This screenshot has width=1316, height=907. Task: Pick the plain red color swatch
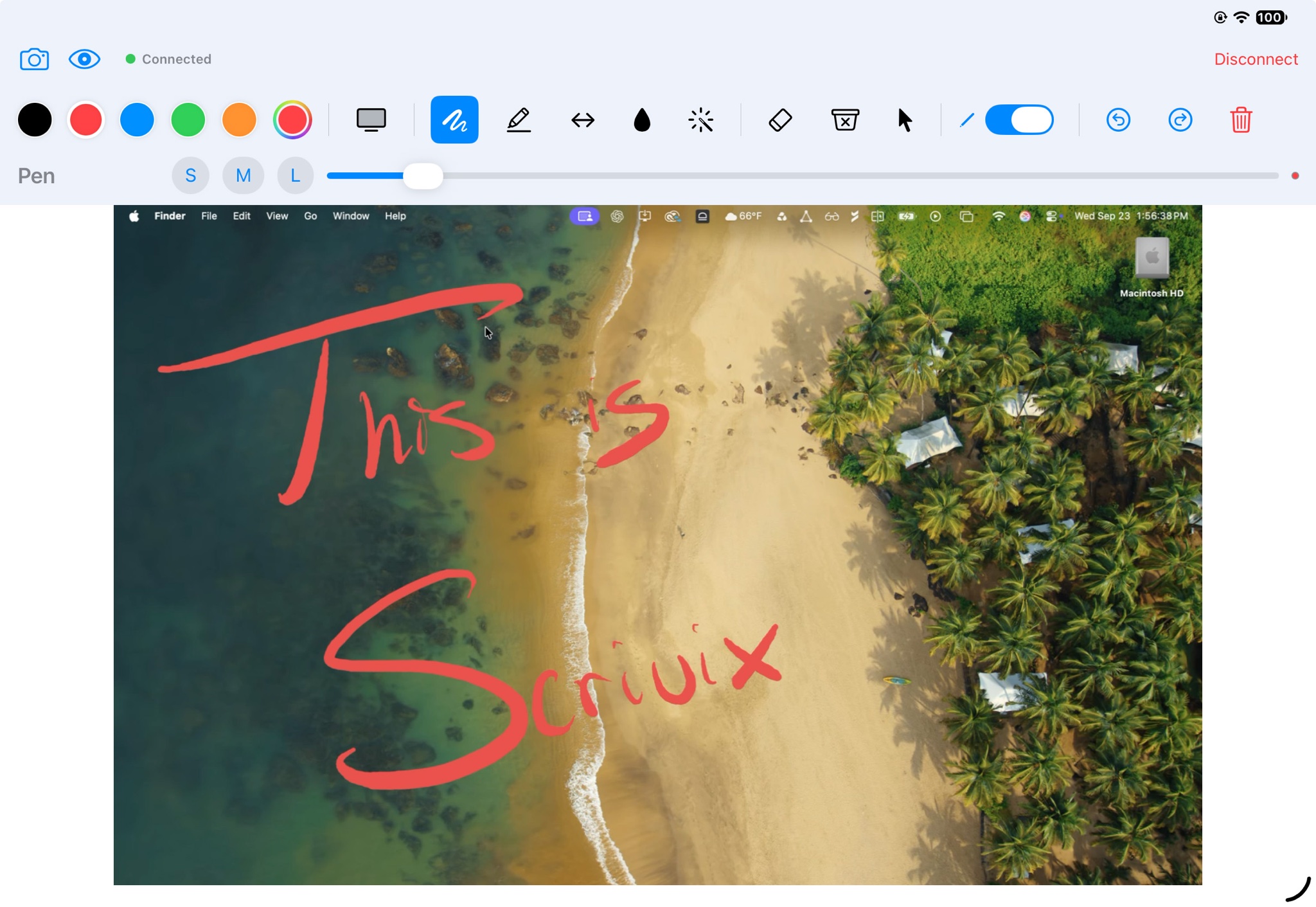pos(85,120)
